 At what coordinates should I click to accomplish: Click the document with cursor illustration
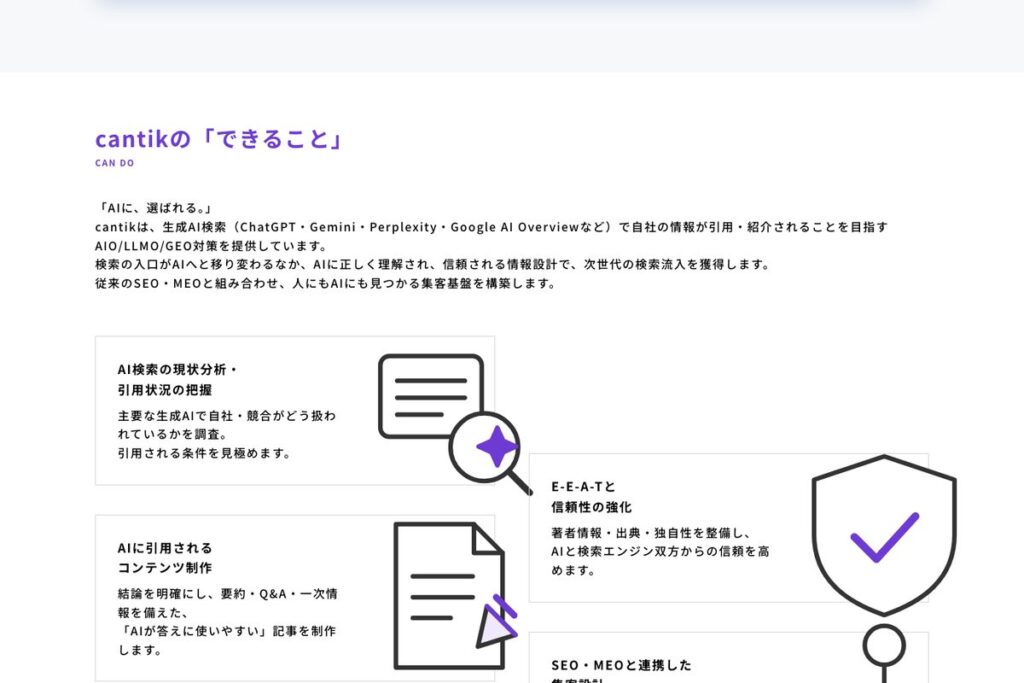[455, 596]
